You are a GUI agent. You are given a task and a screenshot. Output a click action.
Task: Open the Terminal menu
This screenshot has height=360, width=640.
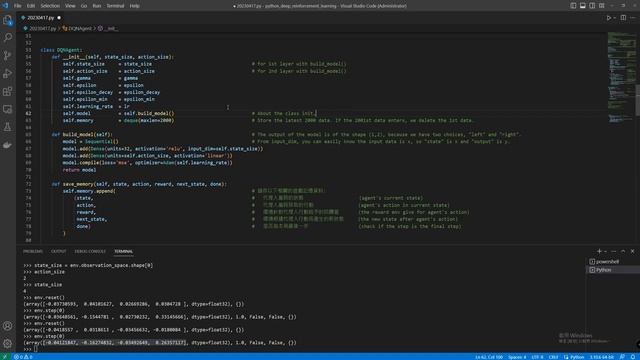click(116, 6)
